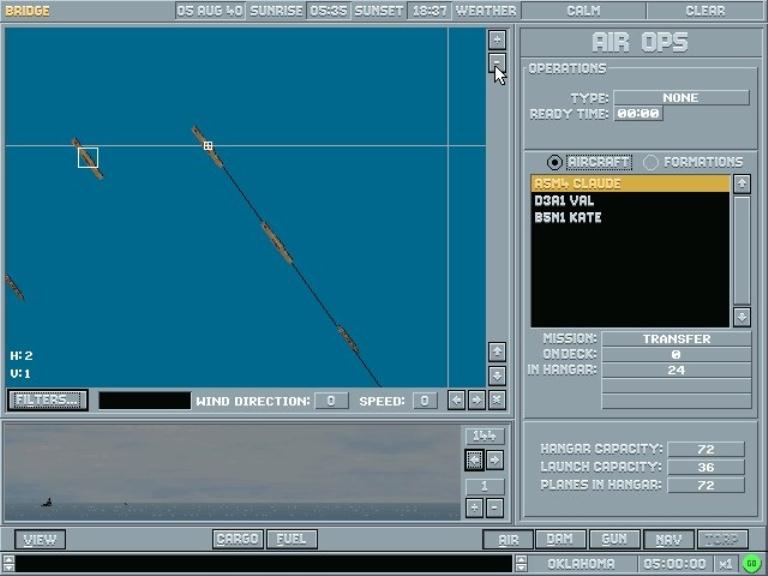
Task: Switch to the GUN station tab
Action: (614, 540)
